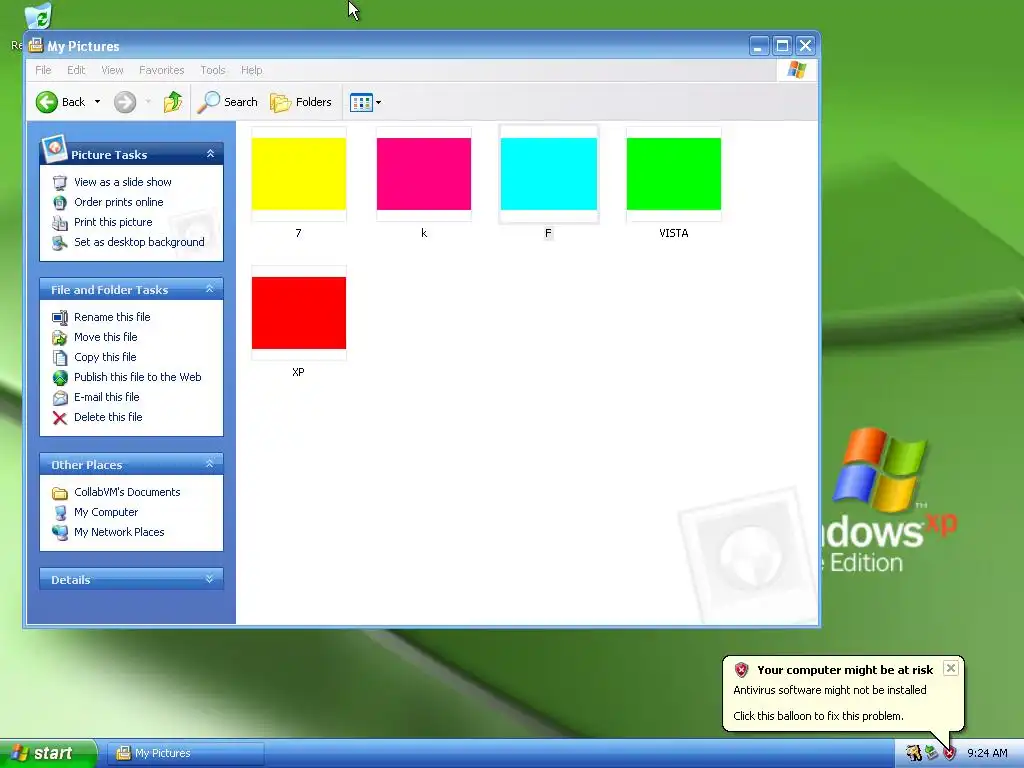Open the File menu
1024x768 pixels.
pos(43,70)
